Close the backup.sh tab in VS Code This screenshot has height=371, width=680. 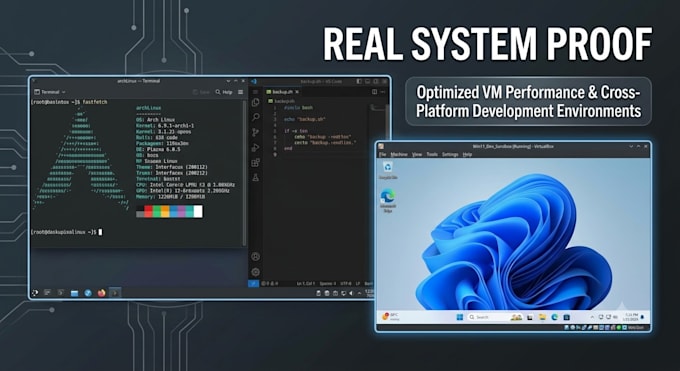(297, 92)
